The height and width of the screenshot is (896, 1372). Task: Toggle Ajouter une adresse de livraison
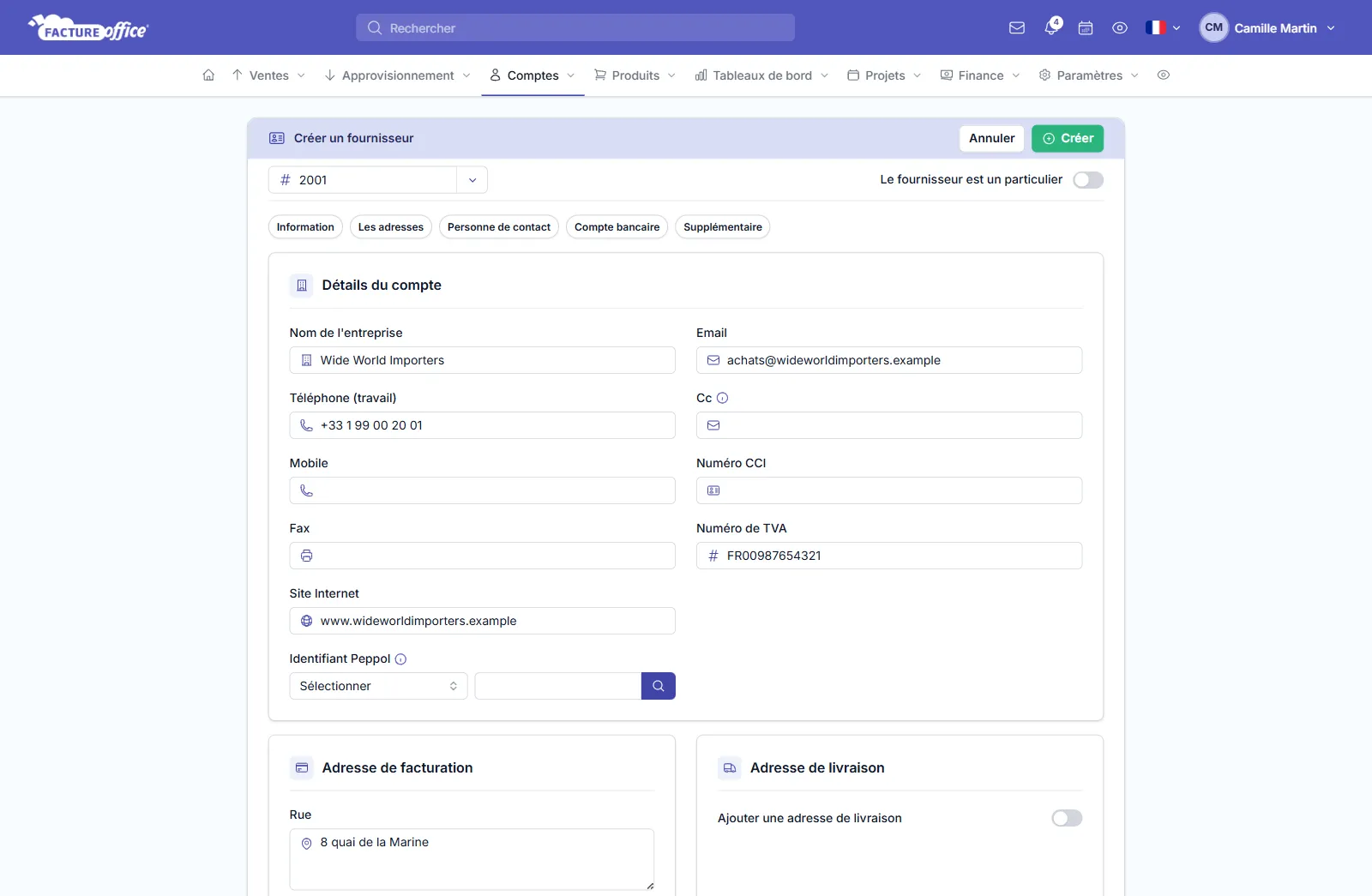tap(1067, 818)
